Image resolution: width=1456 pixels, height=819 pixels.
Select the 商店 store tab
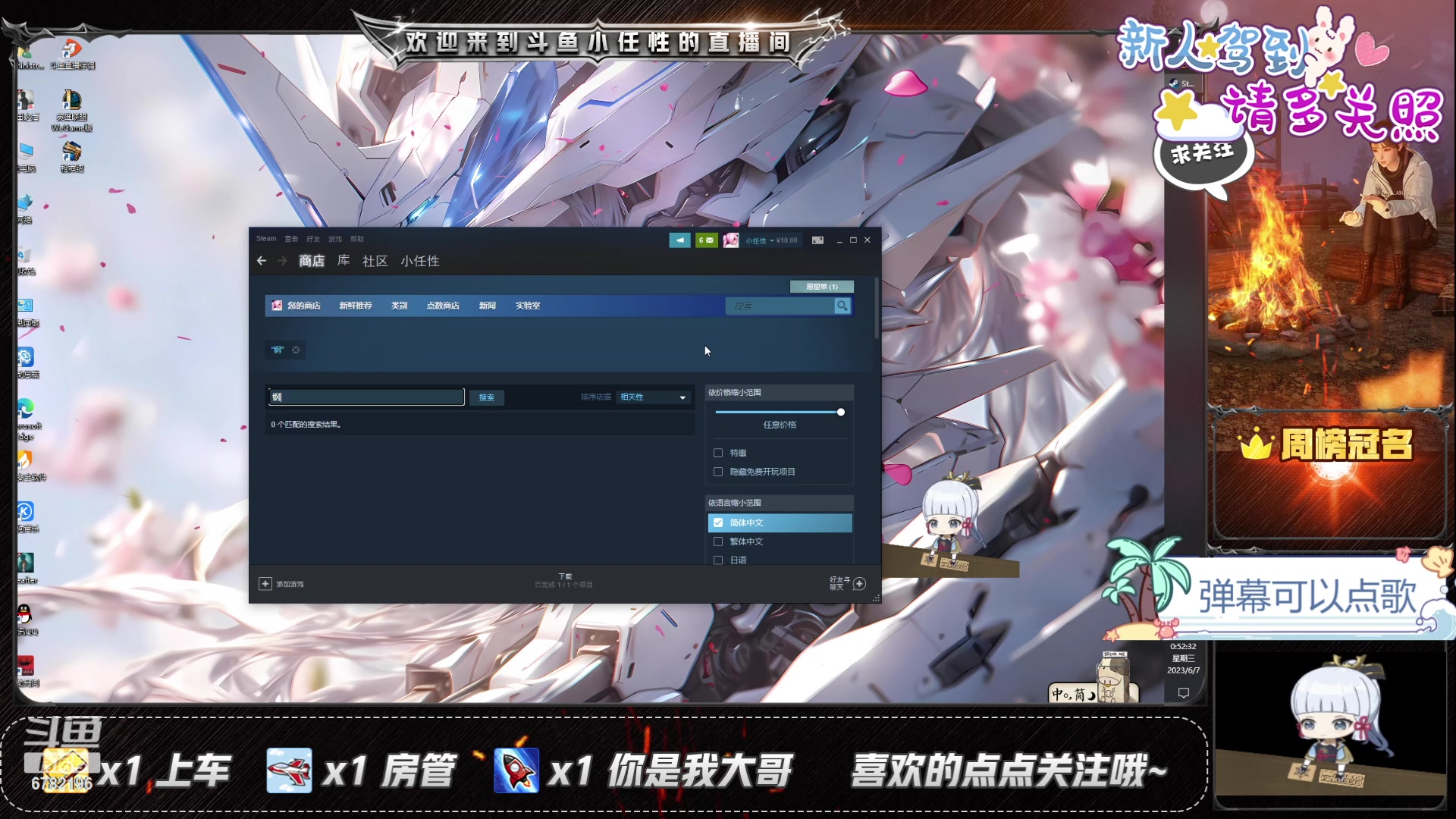tap(312, 261)
